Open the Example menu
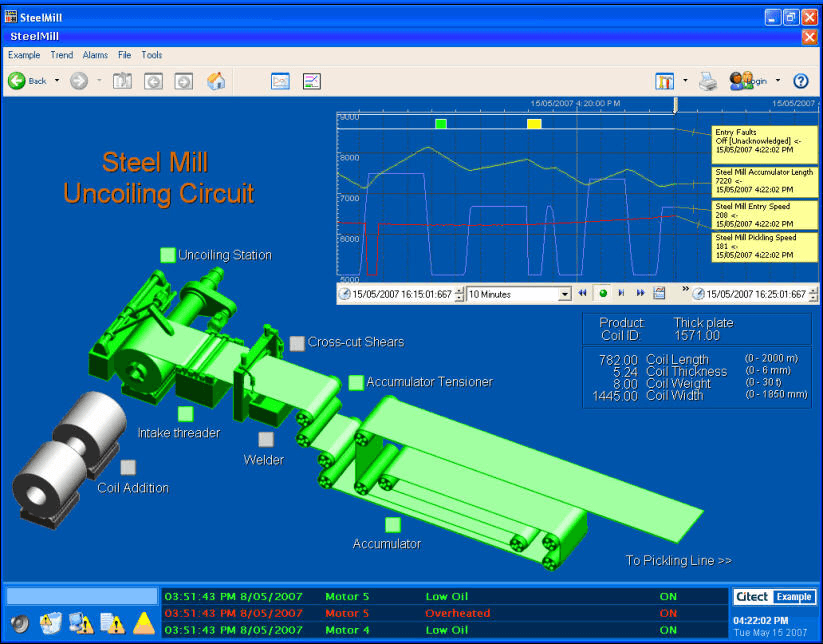 pos(24,55)
